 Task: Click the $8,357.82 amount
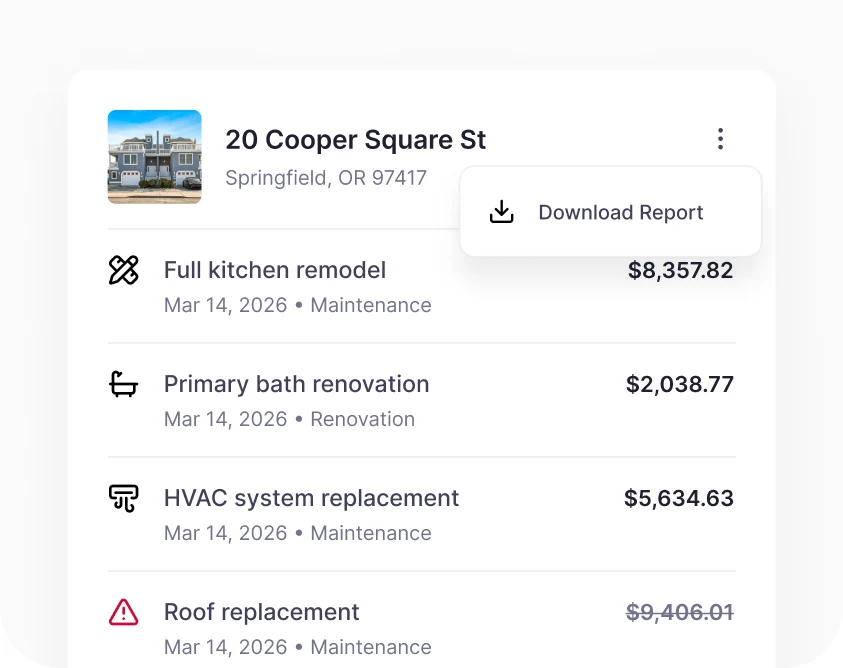pyautogui.click(x=681, y=270)
